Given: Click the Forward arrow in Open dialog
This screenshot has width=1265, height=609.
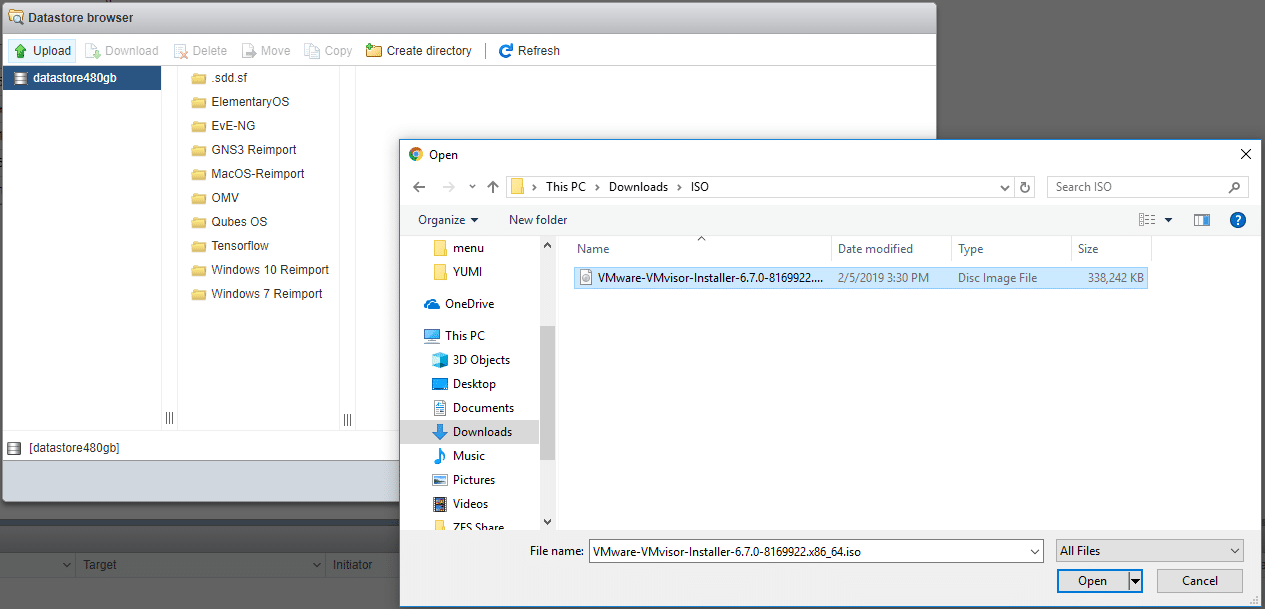Looking at the screenshot, I should pyautogui.click(x=449, y=187).
